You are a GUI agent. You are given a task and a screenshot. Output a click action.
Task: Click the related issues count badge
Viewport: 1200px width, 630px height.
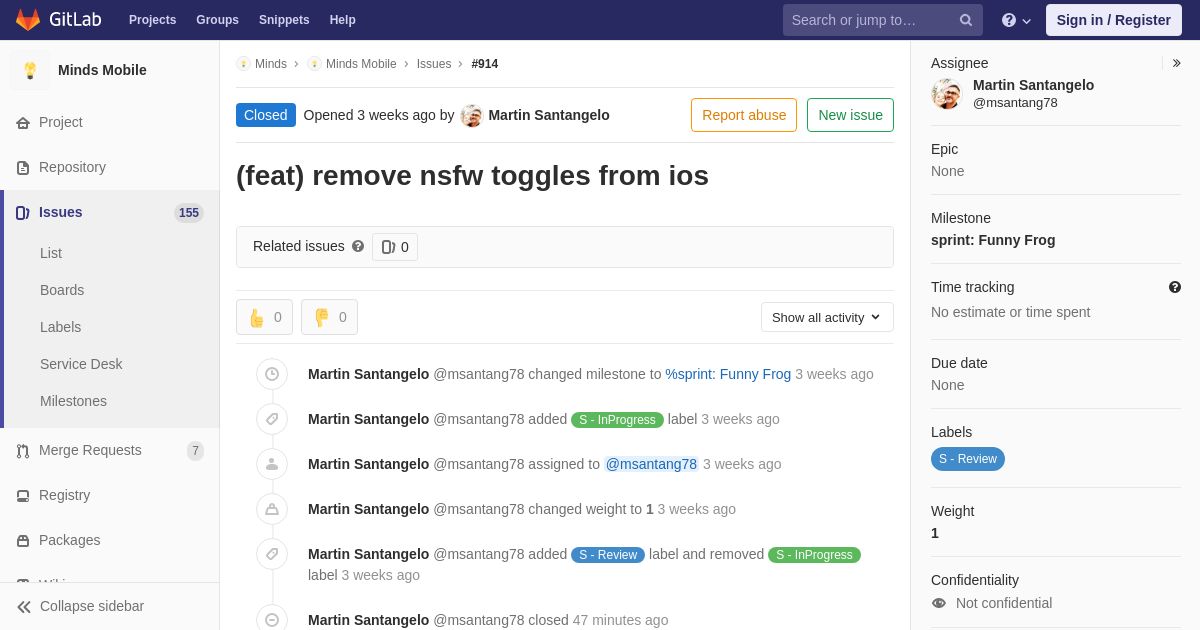pos(395,247)
